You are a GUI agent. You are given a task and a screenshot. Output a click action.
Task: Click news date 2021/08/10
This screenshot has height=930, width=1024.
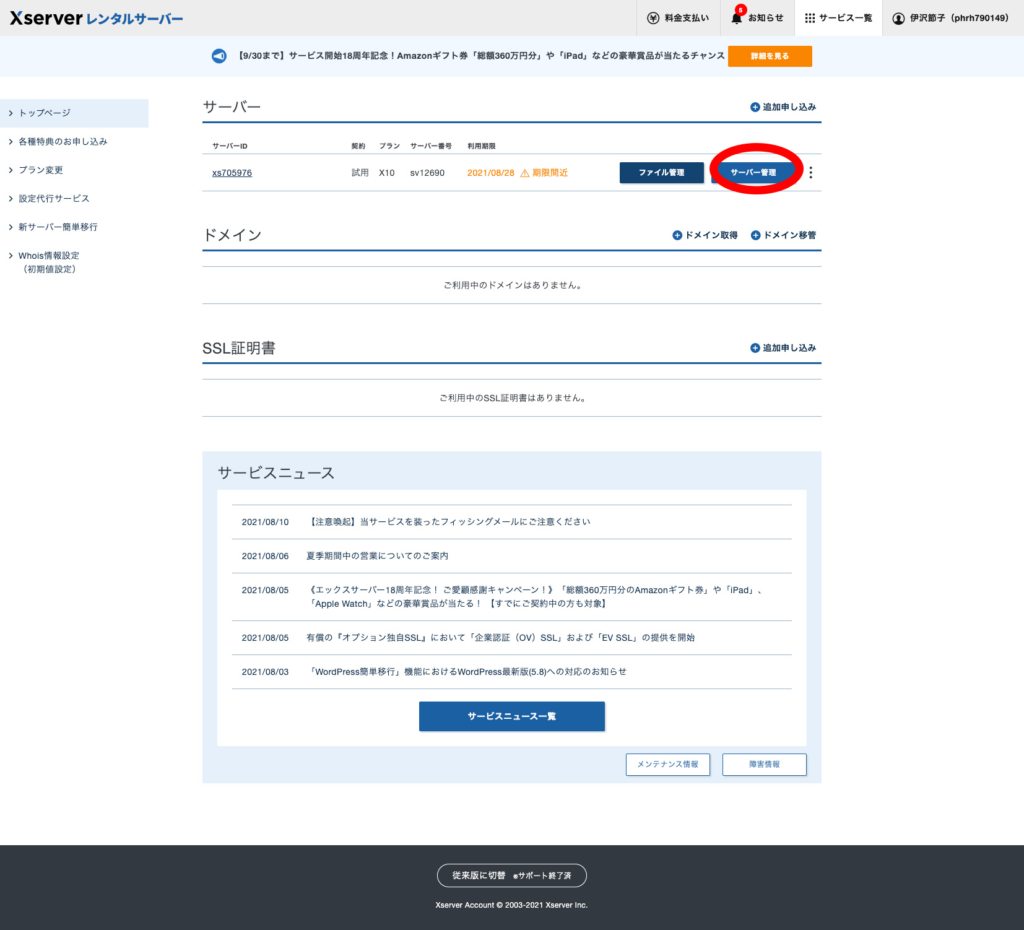coord(265,522)
